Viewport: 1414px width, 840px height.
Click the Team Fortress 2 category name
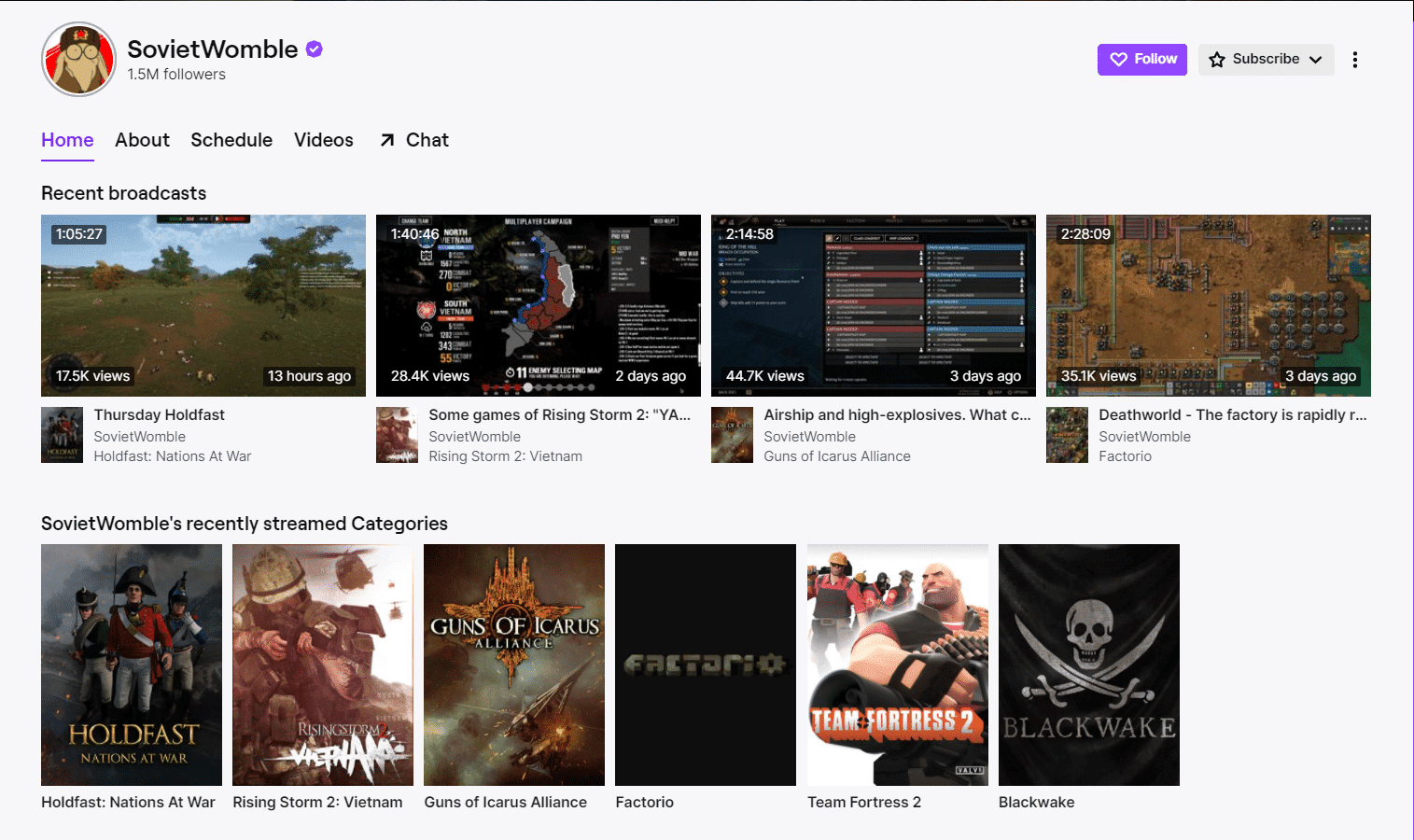864,802
